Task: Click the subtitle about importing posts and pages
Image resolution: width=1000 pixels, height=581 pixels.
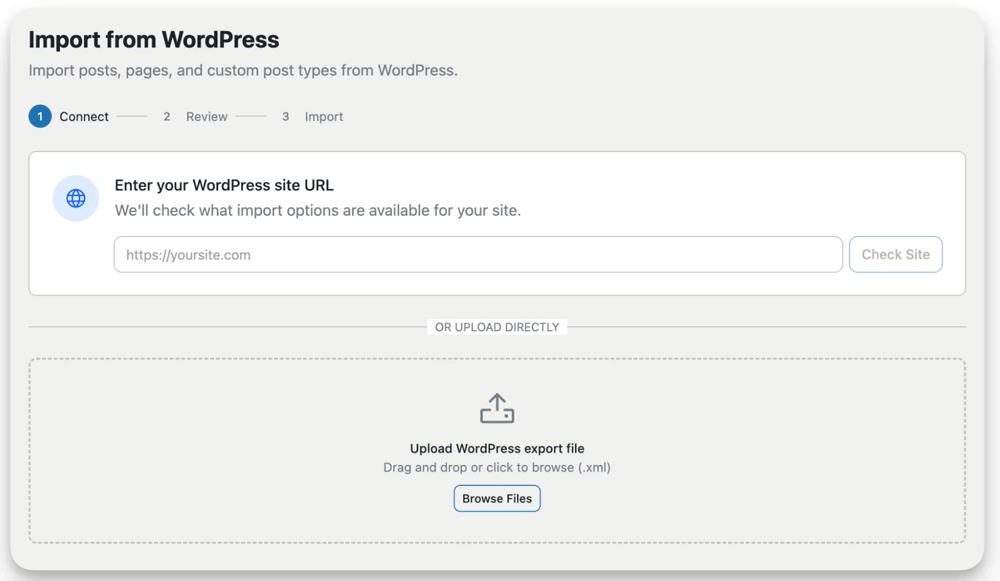Action: pos(243,71)
